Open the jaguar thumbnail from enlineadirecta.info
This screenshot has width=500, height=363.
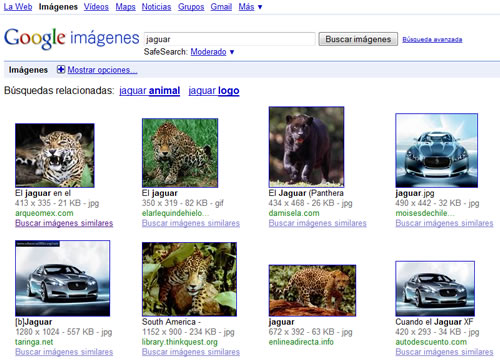pos(312,290)
